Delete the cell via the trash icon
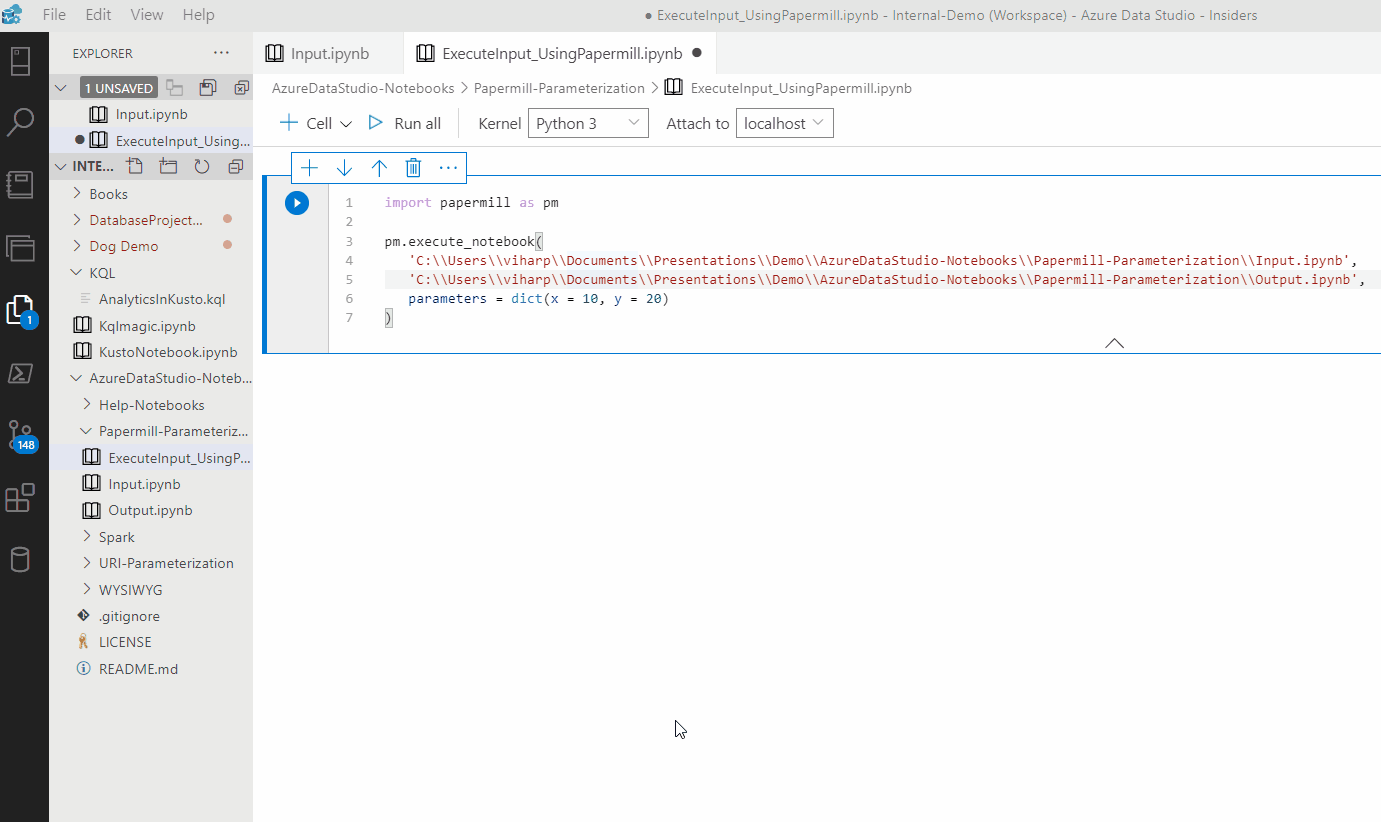Viewport: 1381px width, 822px height. (413, 167)
